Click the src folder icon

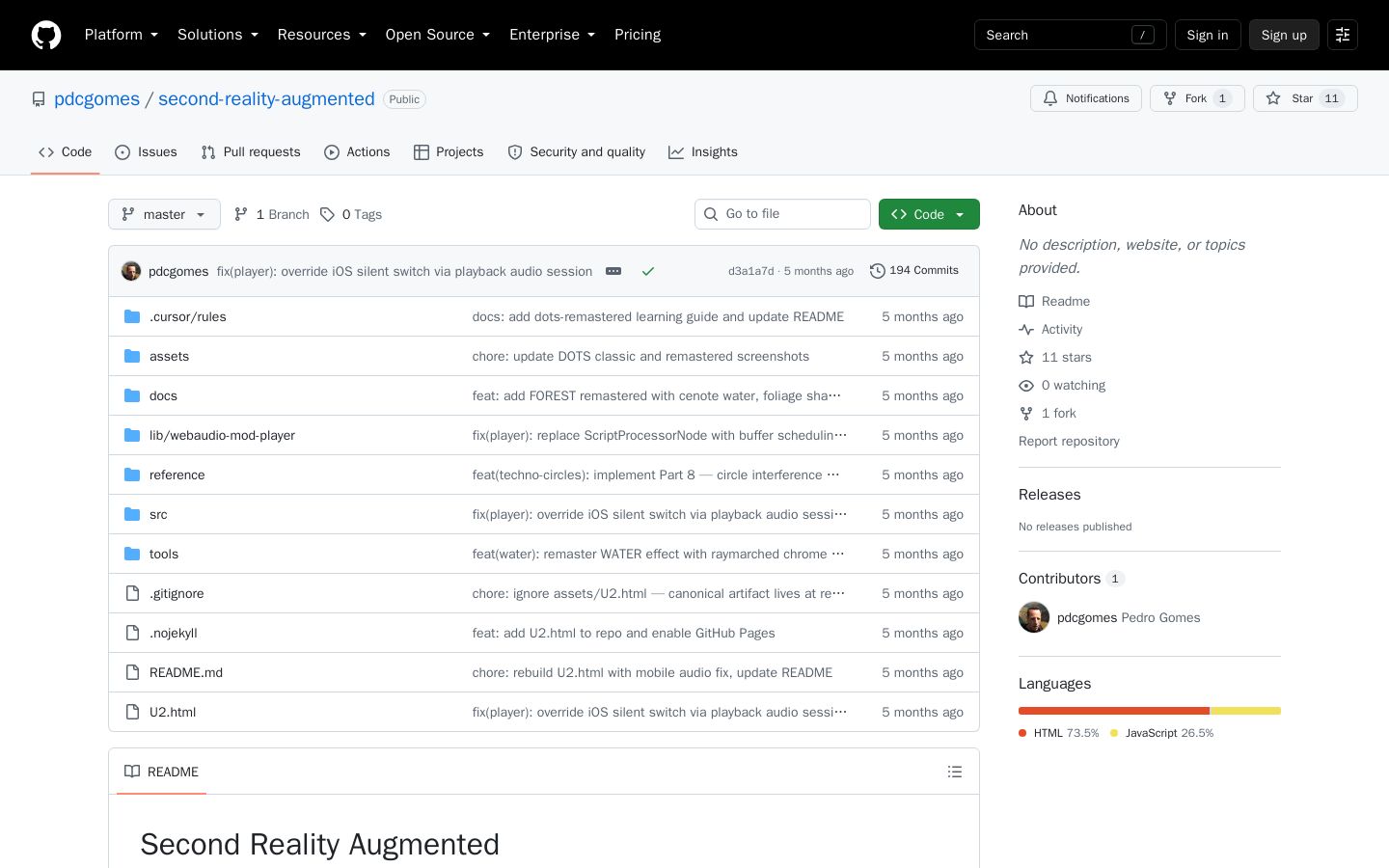pos(132,514)
